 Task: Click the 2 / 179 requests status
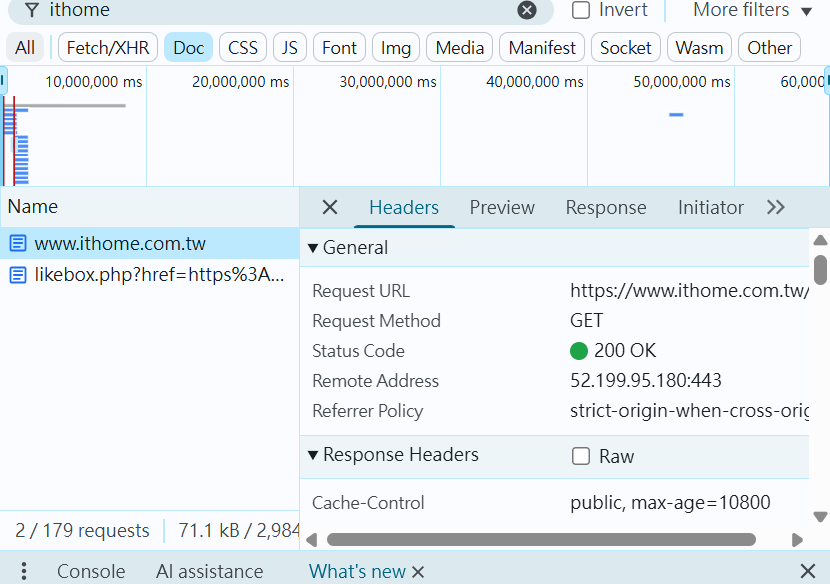point(82,531)
